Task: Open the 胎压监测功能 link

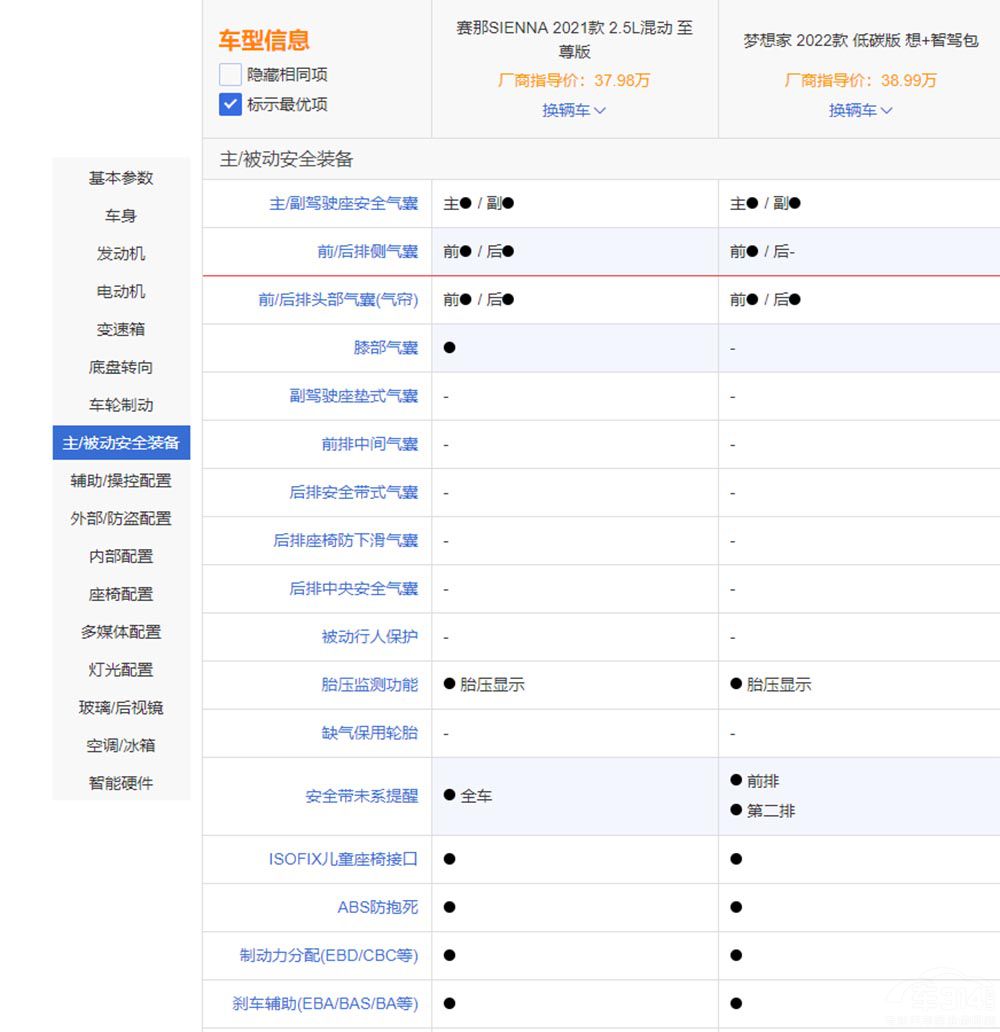Action: coord(369,685)
